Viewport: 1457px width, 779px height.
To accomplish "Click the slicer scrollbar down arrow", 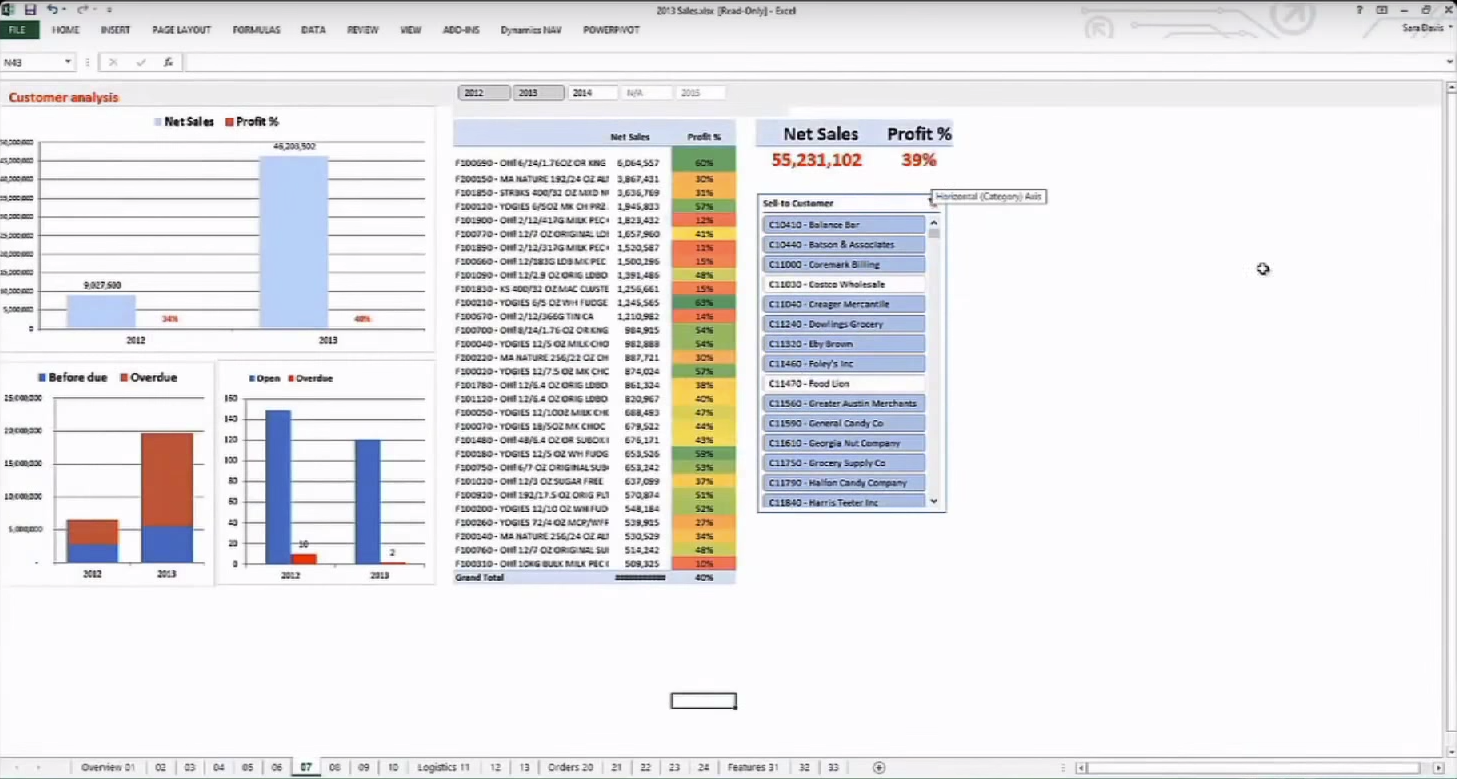I will 934,502.
